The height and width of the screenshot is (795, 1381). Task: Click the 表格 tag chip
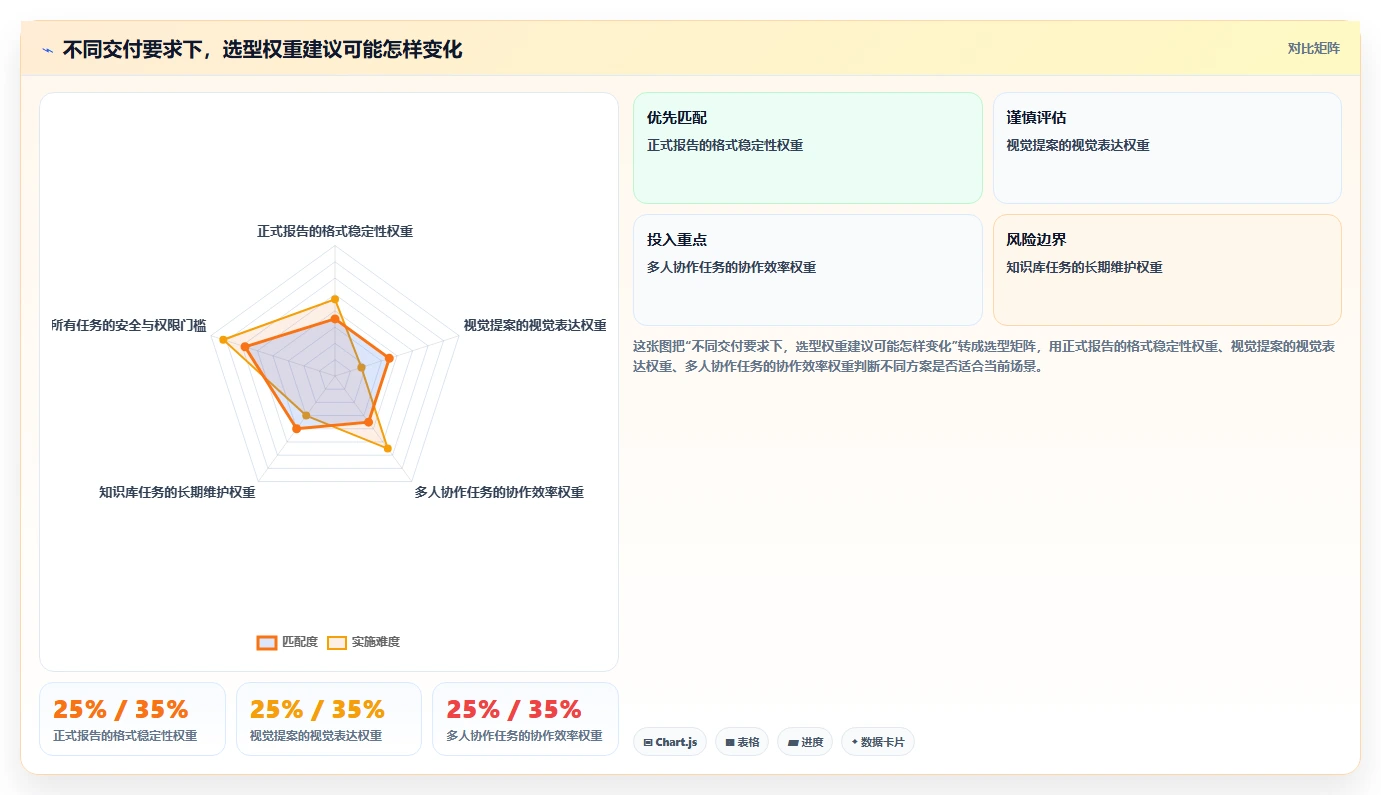point(742,742)
